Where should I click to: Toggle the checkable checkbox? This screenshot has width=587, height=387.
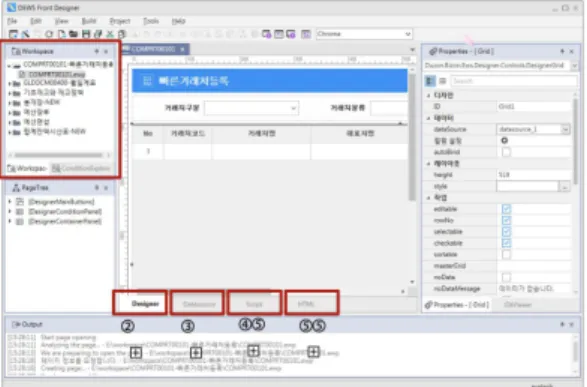point(506,243)
